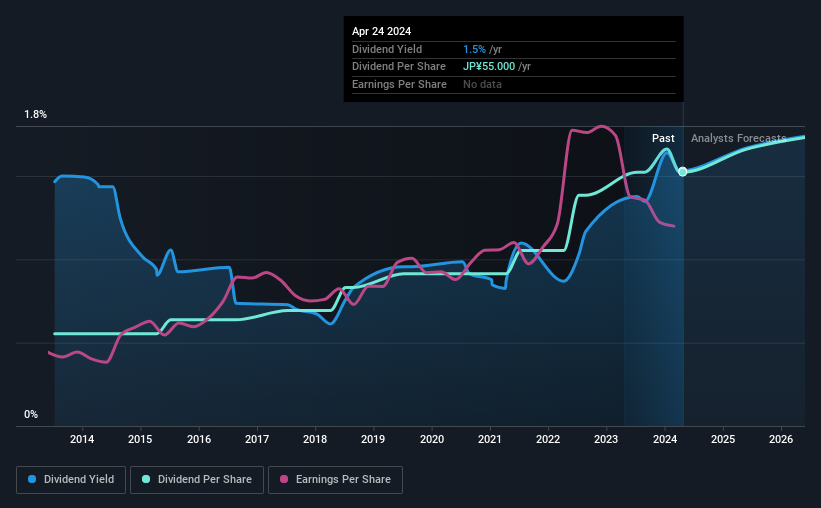The height and width of the screenshot is (508, 821).
Task: Toggle the Earnings Per Share legend button
Action: click(336, 479)
